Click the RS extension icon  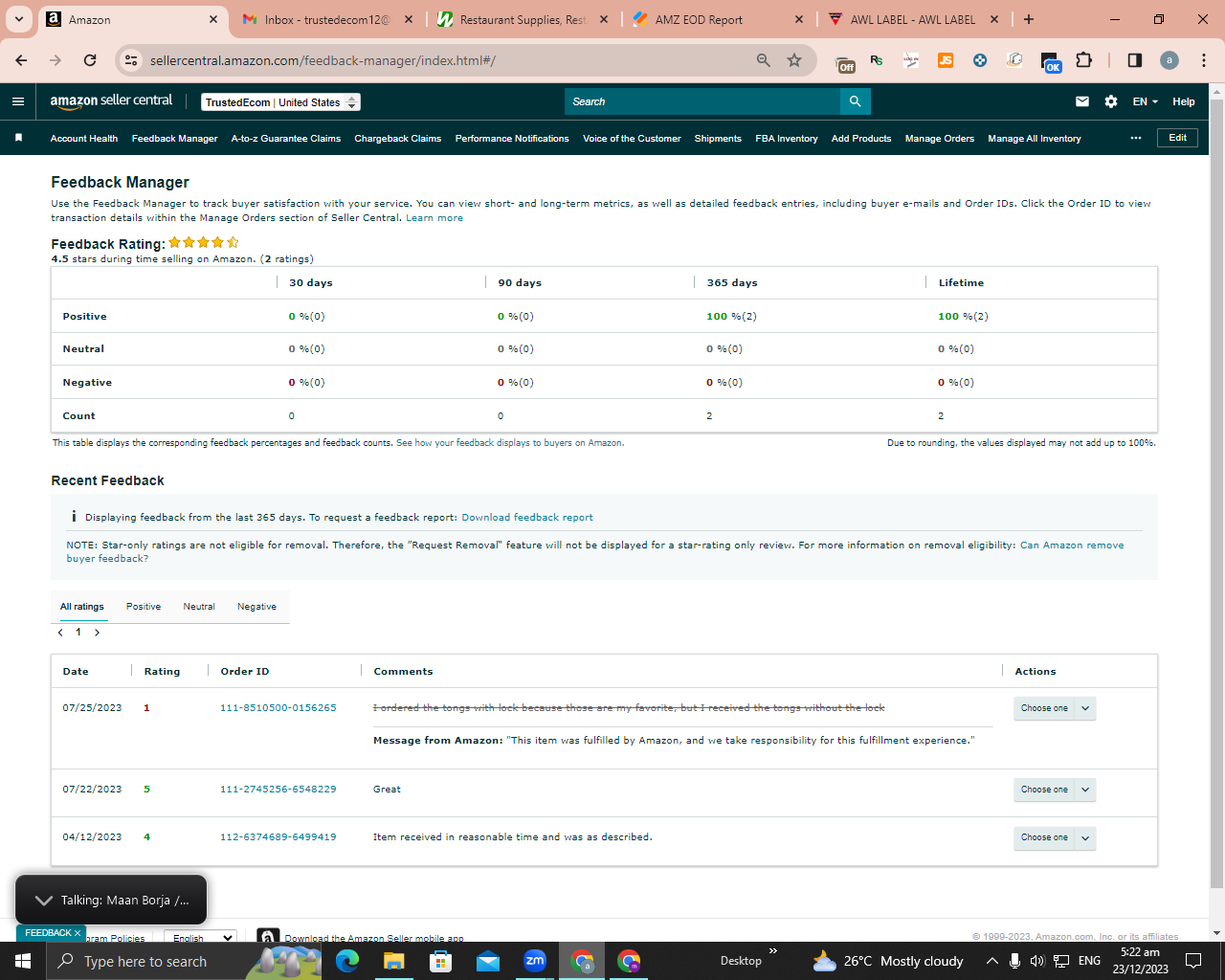(877, 60)
